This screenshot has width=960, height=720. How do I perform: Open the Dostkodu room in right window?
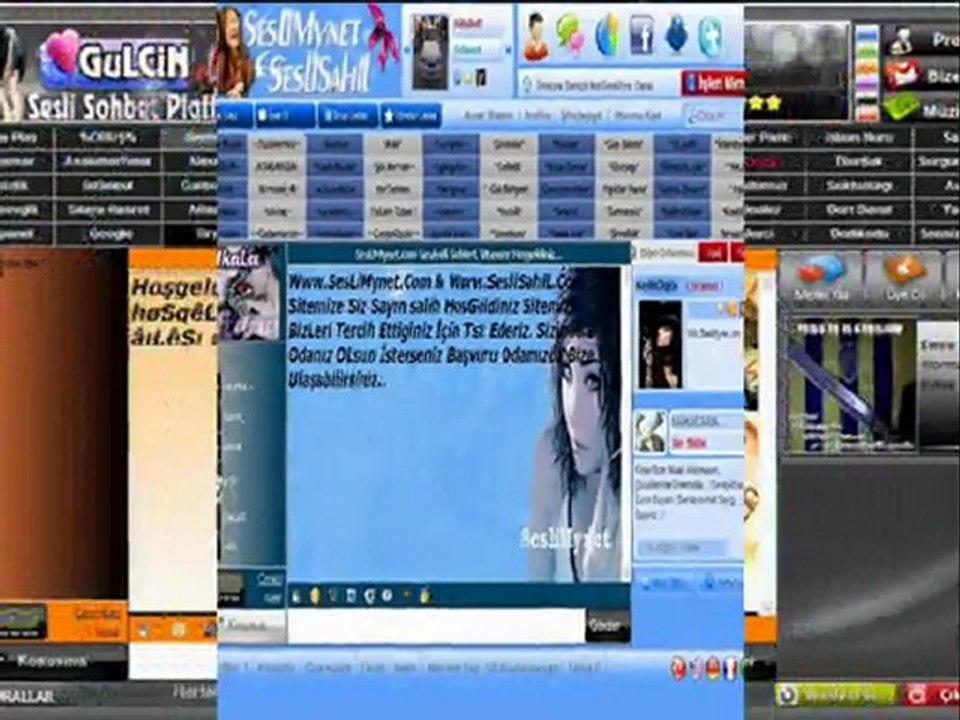click(x=859, y=234)
